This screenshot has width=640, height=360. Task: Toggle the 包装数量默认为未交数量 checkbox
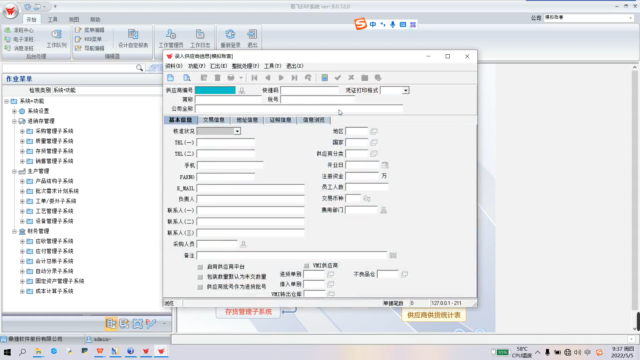click(x=200, y=277)
